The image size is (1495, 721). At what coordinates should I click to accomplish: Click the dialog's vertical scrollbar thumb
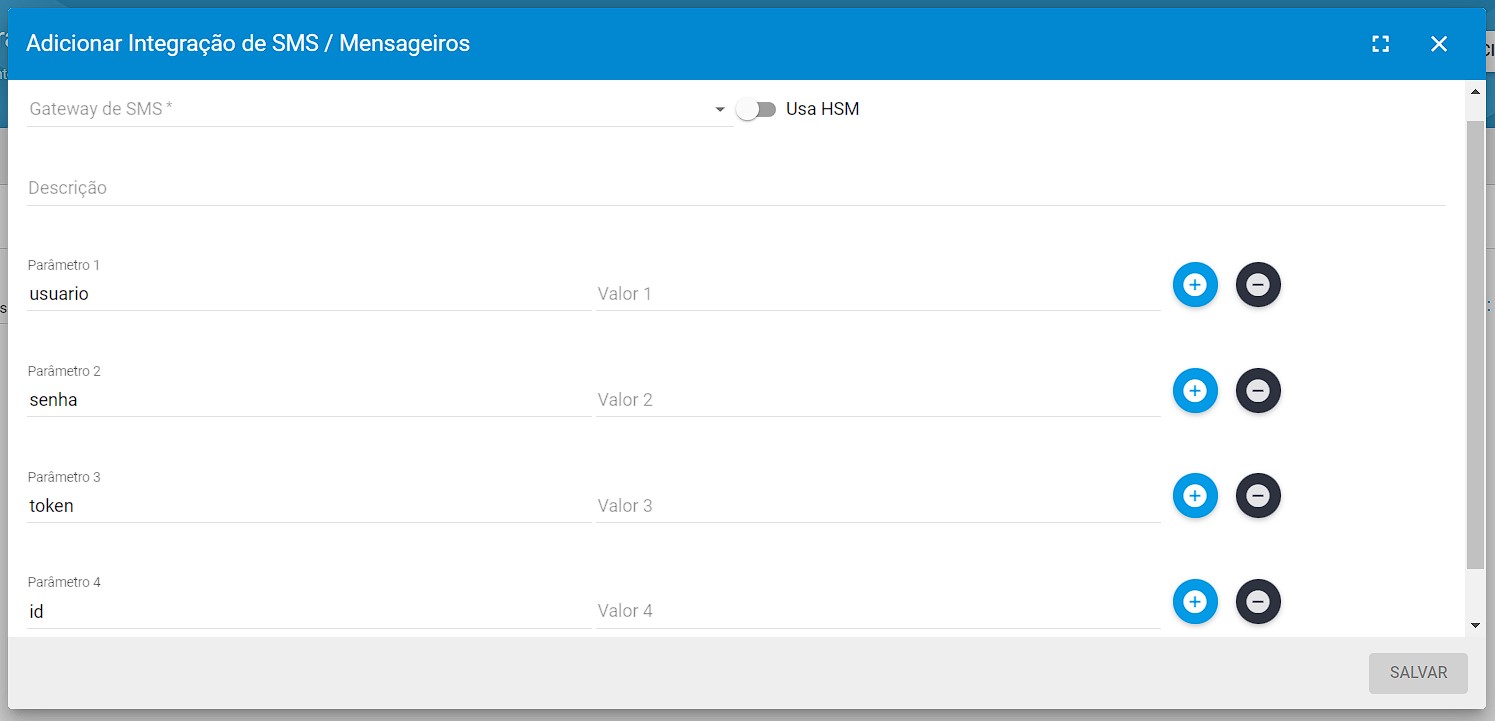point(1475,343)
